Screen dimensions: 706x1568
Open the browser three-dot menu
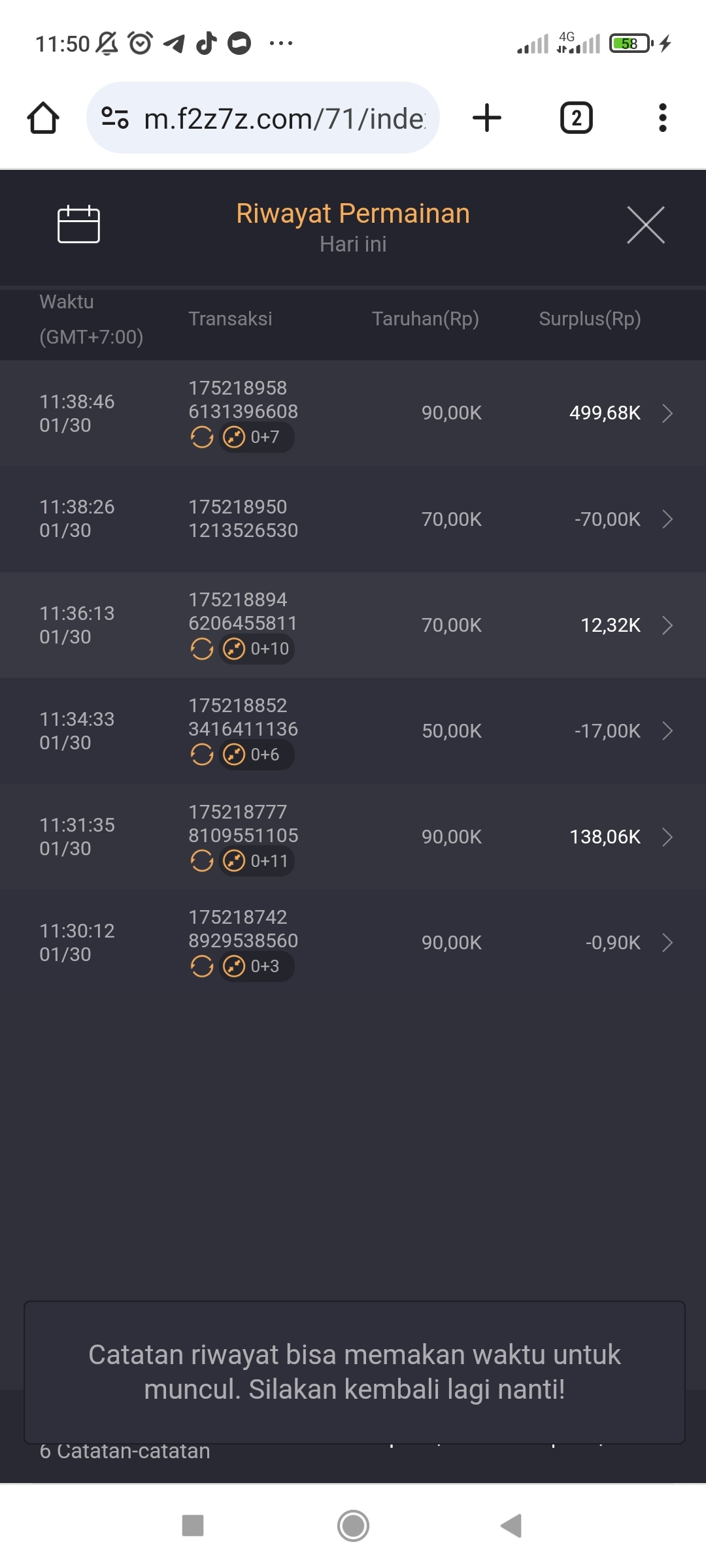pos(662,118)
